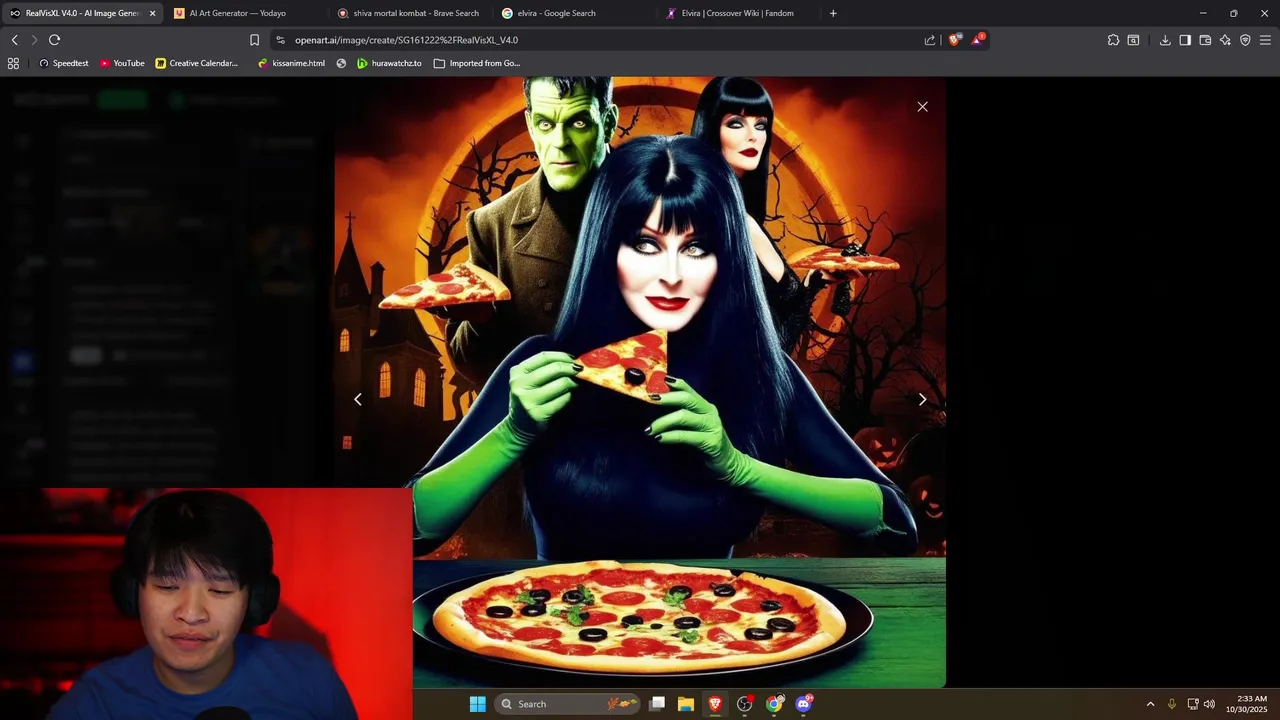This screenshot has height=720, width=1280.
Task: Open the Speedtest bookmark
Action: tap(63, 63)
